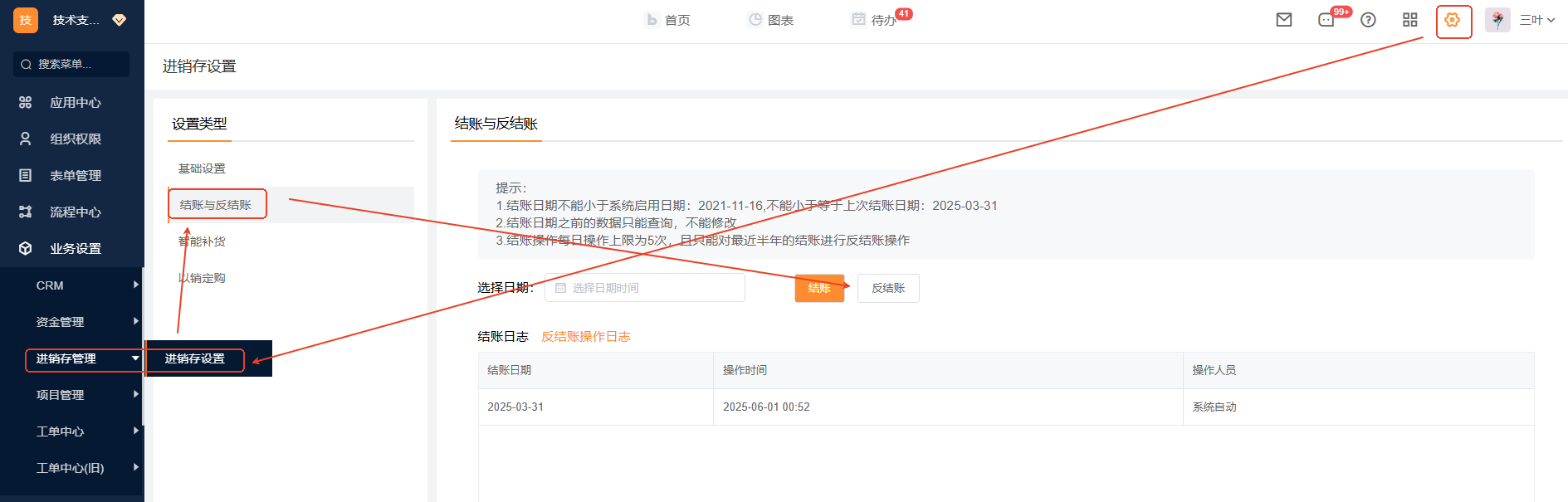Click the 首页 home icon
This screenshot has height=502, width=1568.
652,19
